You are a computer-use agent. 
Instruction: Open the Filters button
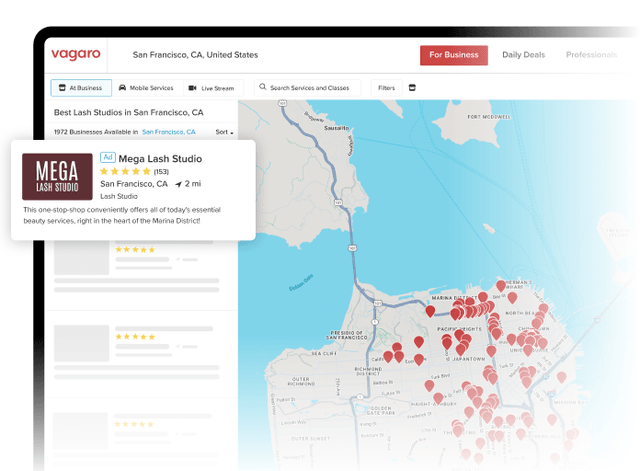(x=386, y=88)
